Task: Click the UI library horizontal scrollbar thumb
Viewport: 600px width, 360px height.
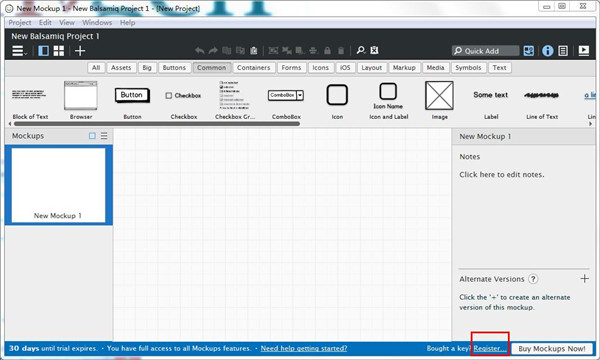Action: coord(157,124)
